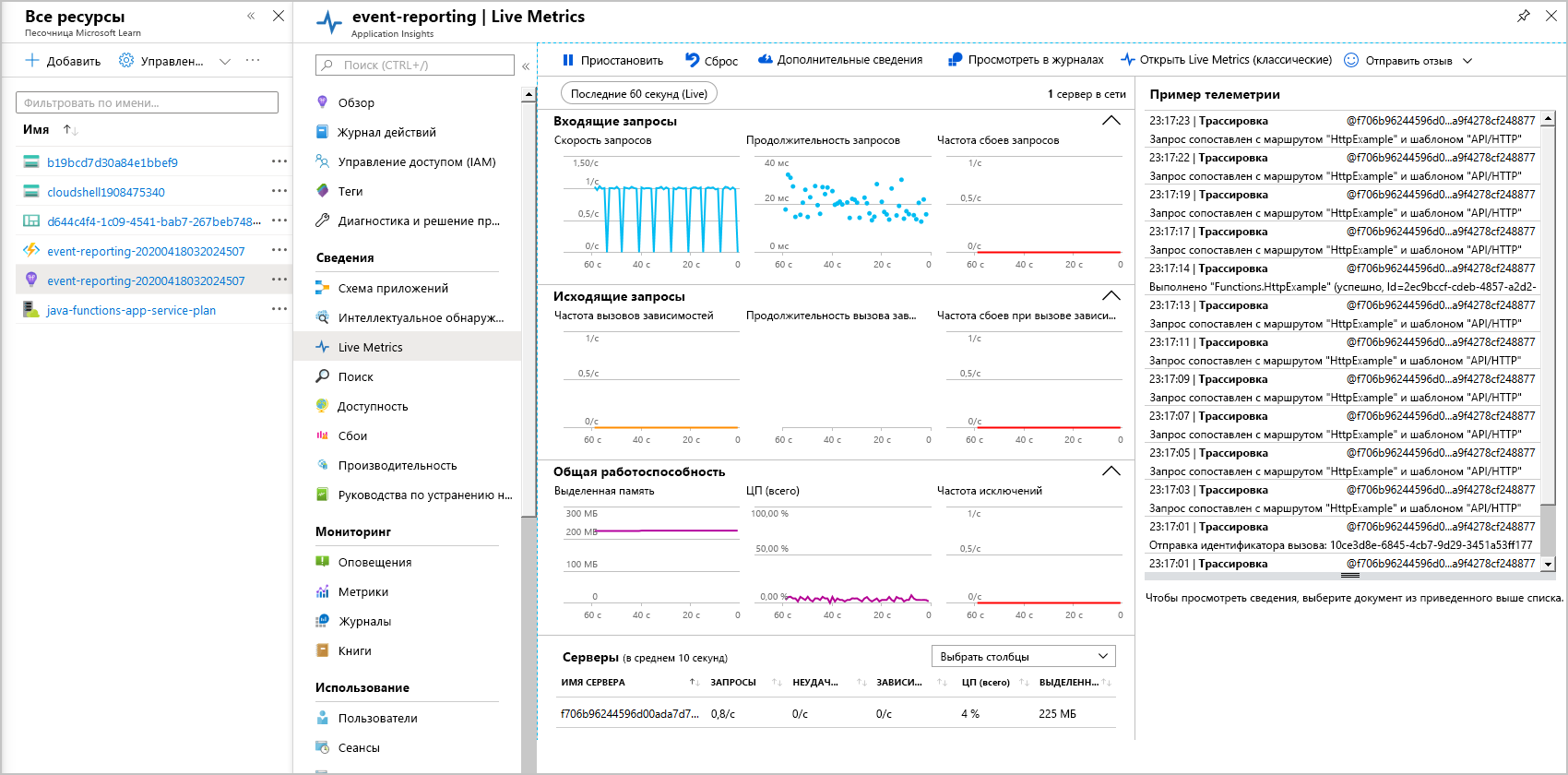The width and height of the screenshot is (1568, 775).
Task: Click the Поиск magnifier icon in menu
Action: tap(322, 376)
